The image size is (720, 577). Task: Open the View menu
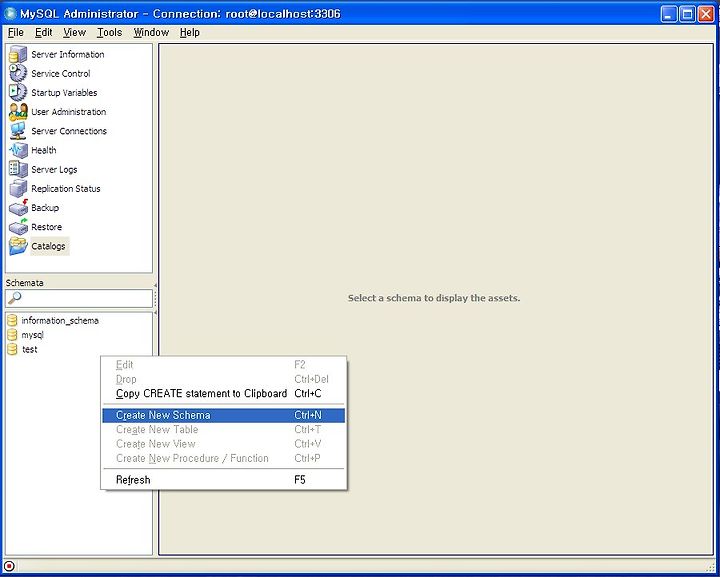[74, 33]
